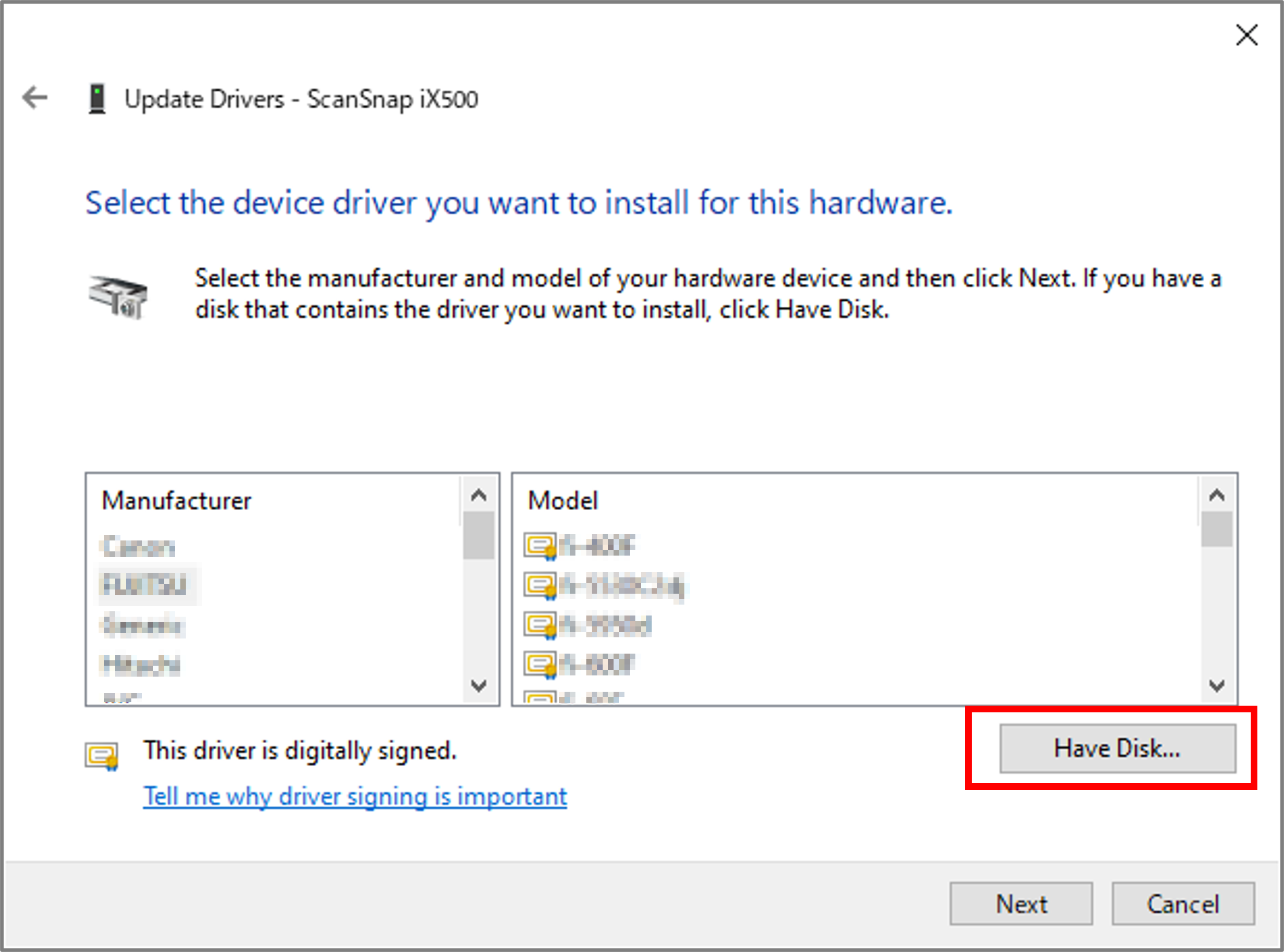Click the Manufacturer column header
Image resolution: width=1284 pixels, height=952 pixels.
[176, 501]
